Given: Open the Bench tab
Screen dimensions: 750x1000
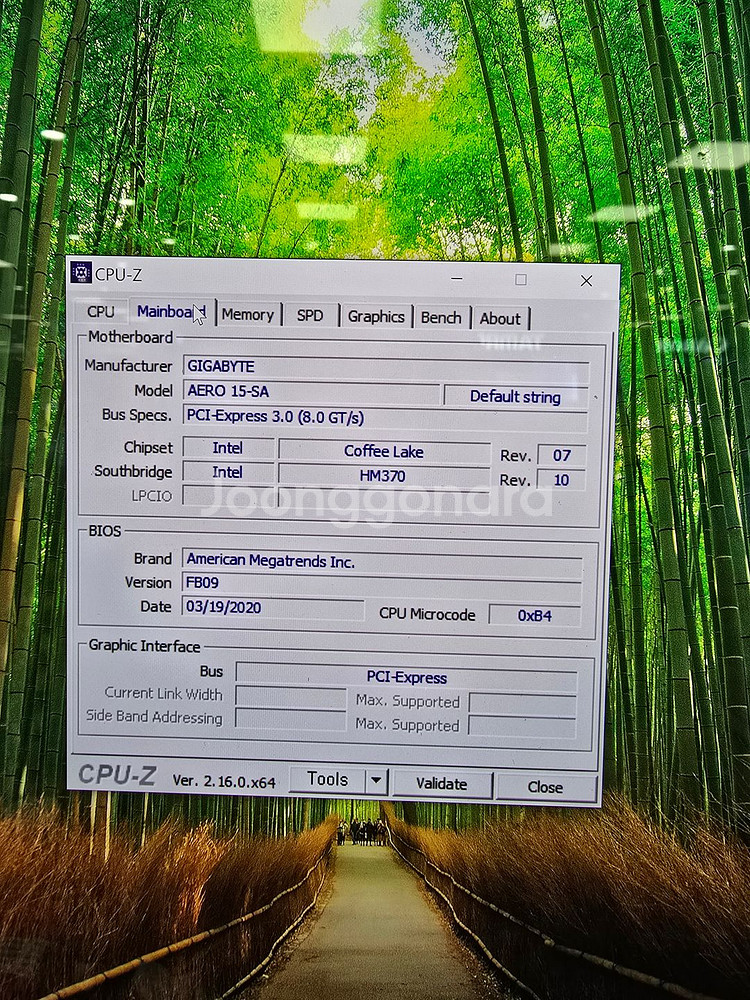Looking at the screenshot, I should pos(441,318).
